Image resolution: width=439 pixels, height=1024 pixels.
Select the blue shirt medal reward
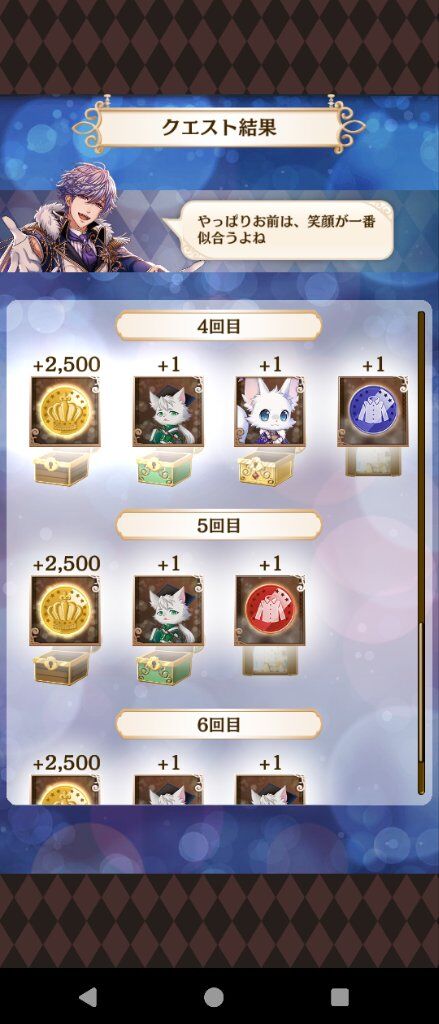[x=373, y=411]
